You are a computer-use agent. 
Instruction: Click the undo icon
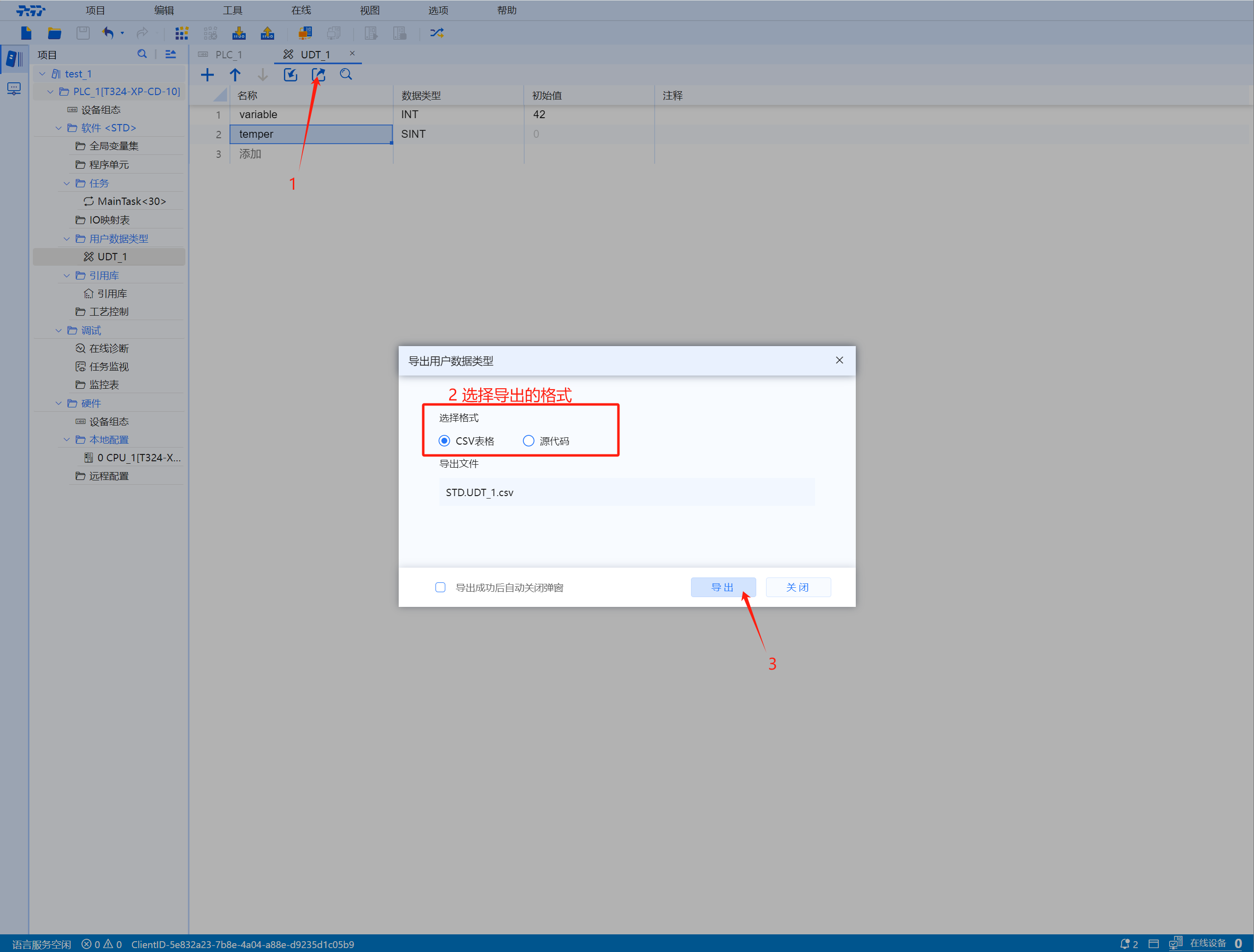click(108, 33)
